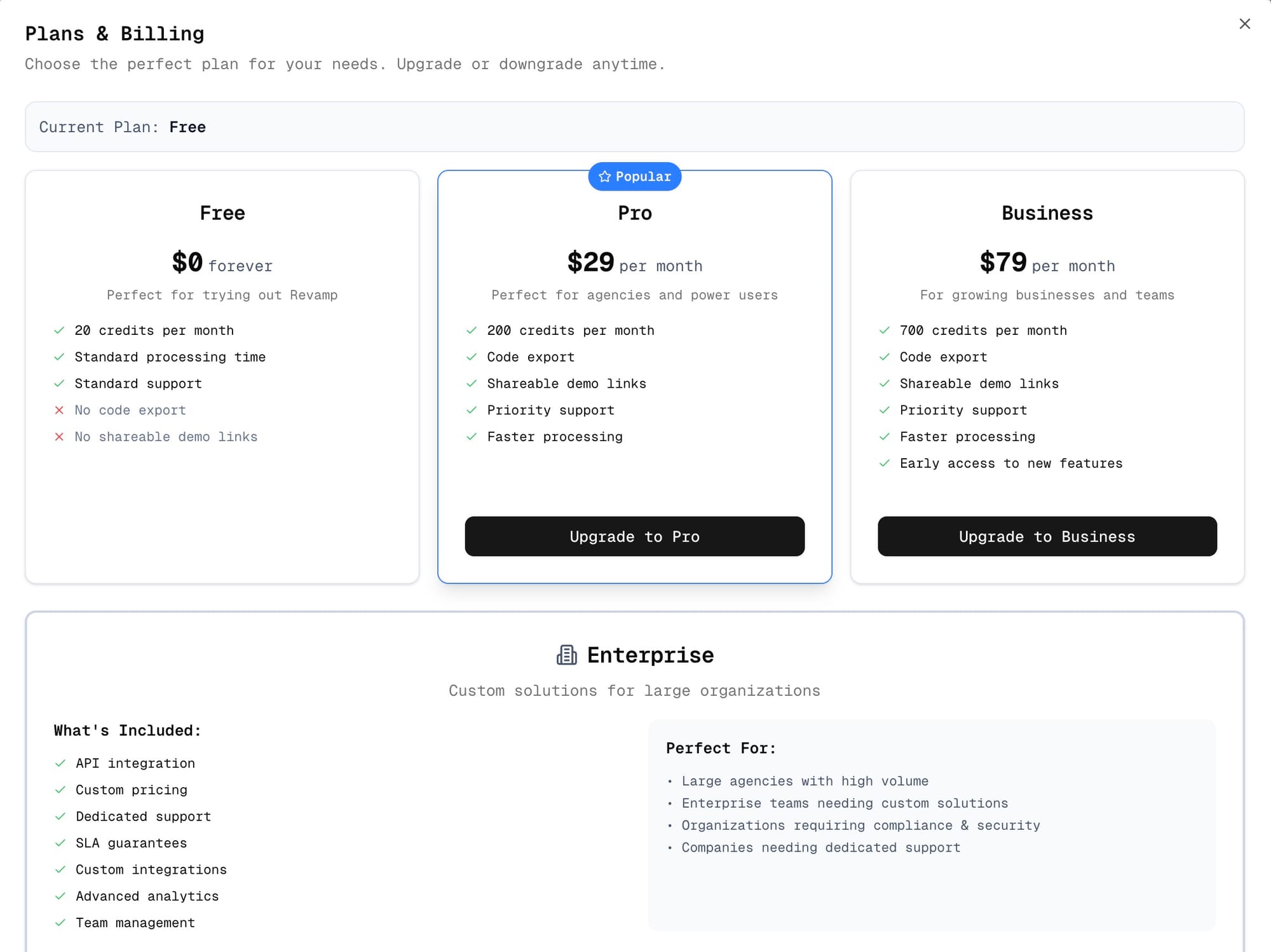Click the Popular badge above the Pro plan

[x=634, y=177]
